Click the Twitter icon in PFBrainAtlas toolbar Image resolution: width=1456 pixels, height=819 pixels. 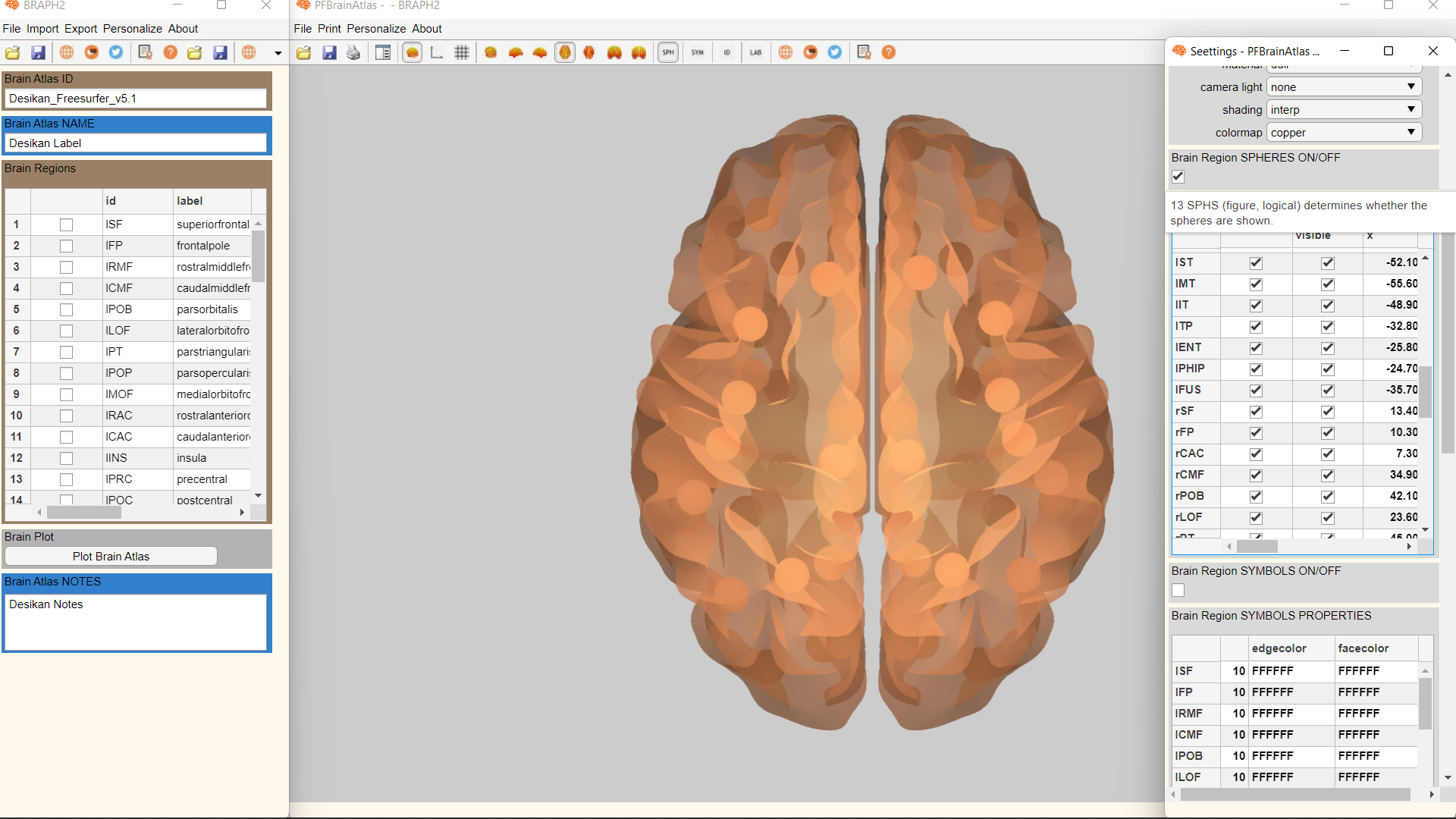coord(835,52)
